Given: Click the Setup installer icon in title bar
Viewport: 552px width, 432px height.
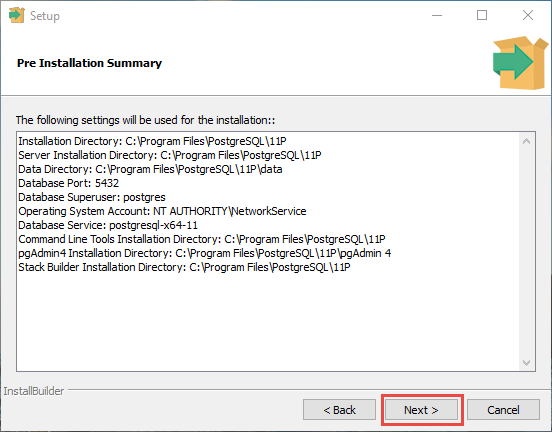Looking at the screenshot, I should pyautogui.click(x=17, y=15).
